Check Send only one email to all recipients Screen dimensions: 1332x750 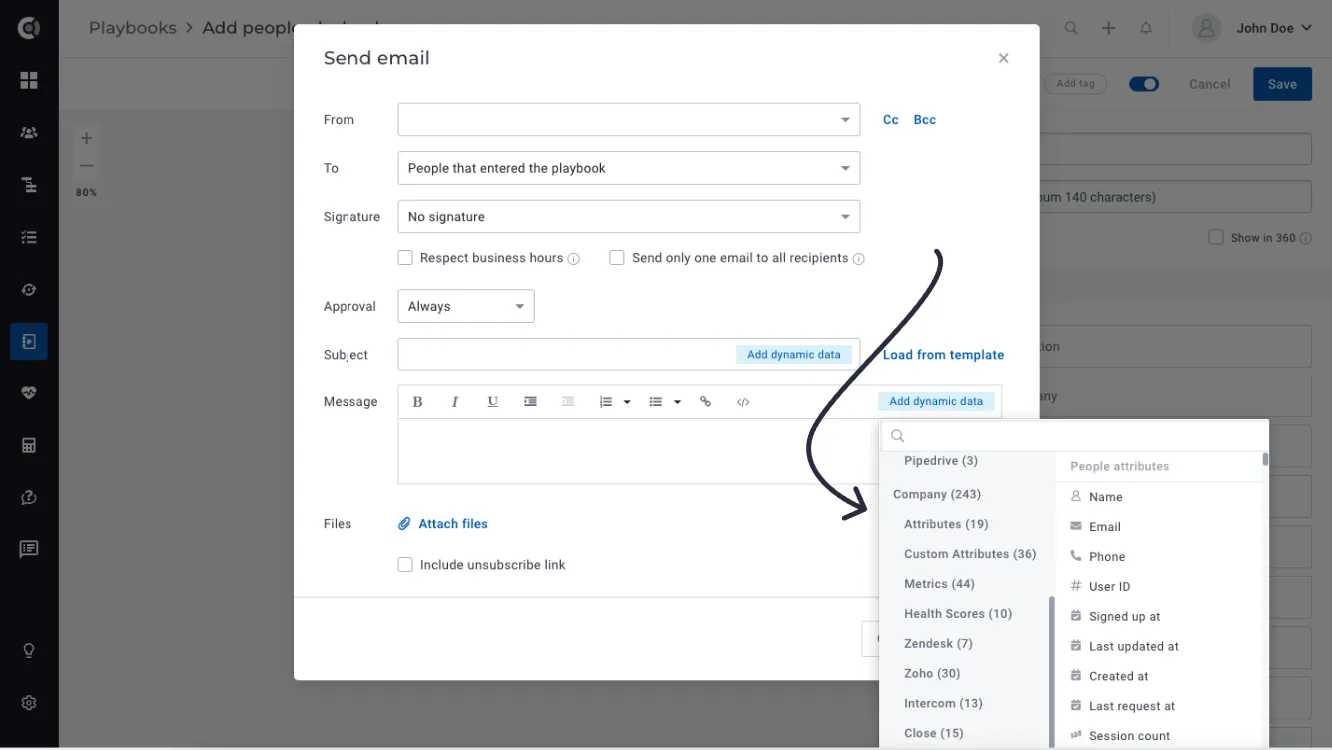617,258
